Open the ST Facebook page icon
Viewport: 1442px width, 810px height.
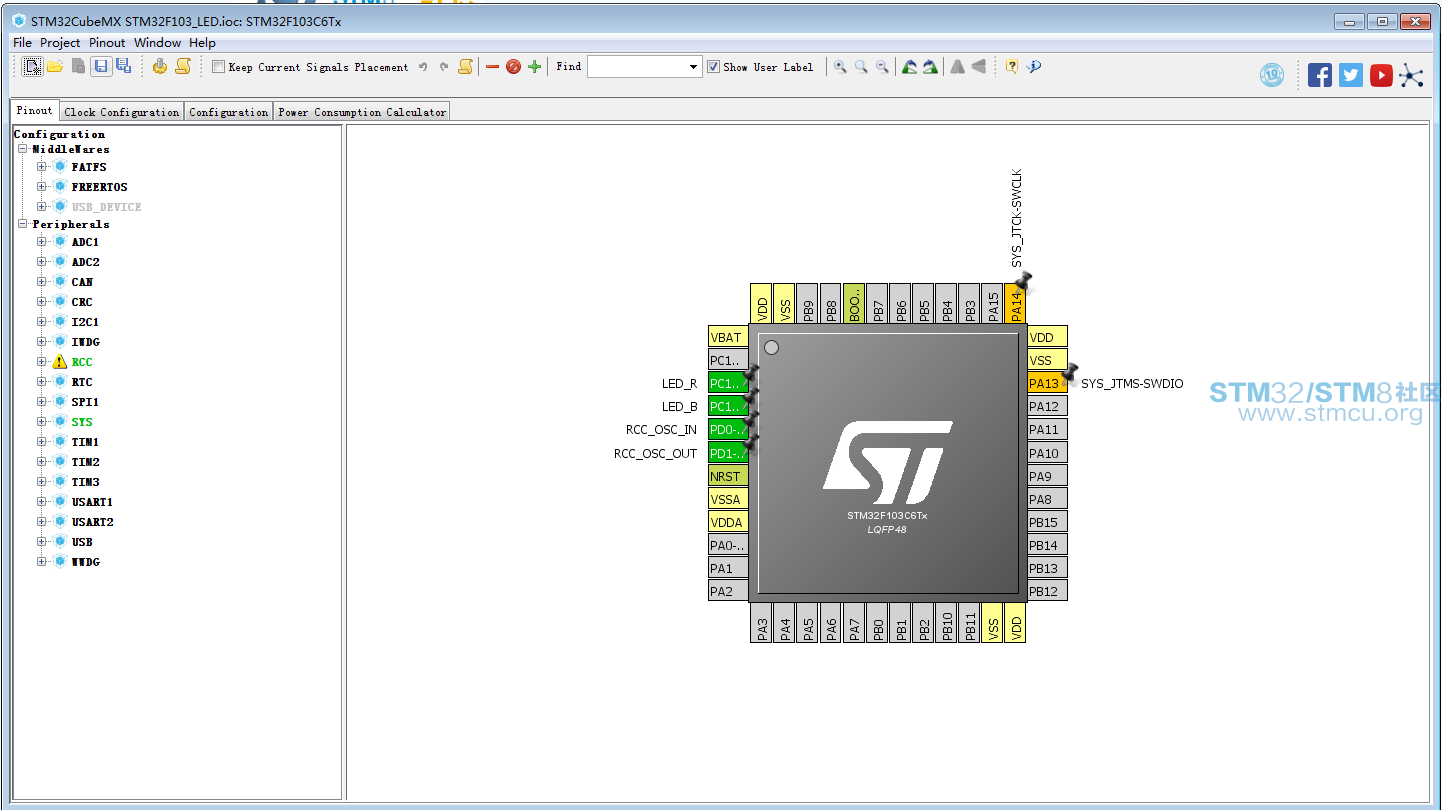click(x=1320, y=75)
